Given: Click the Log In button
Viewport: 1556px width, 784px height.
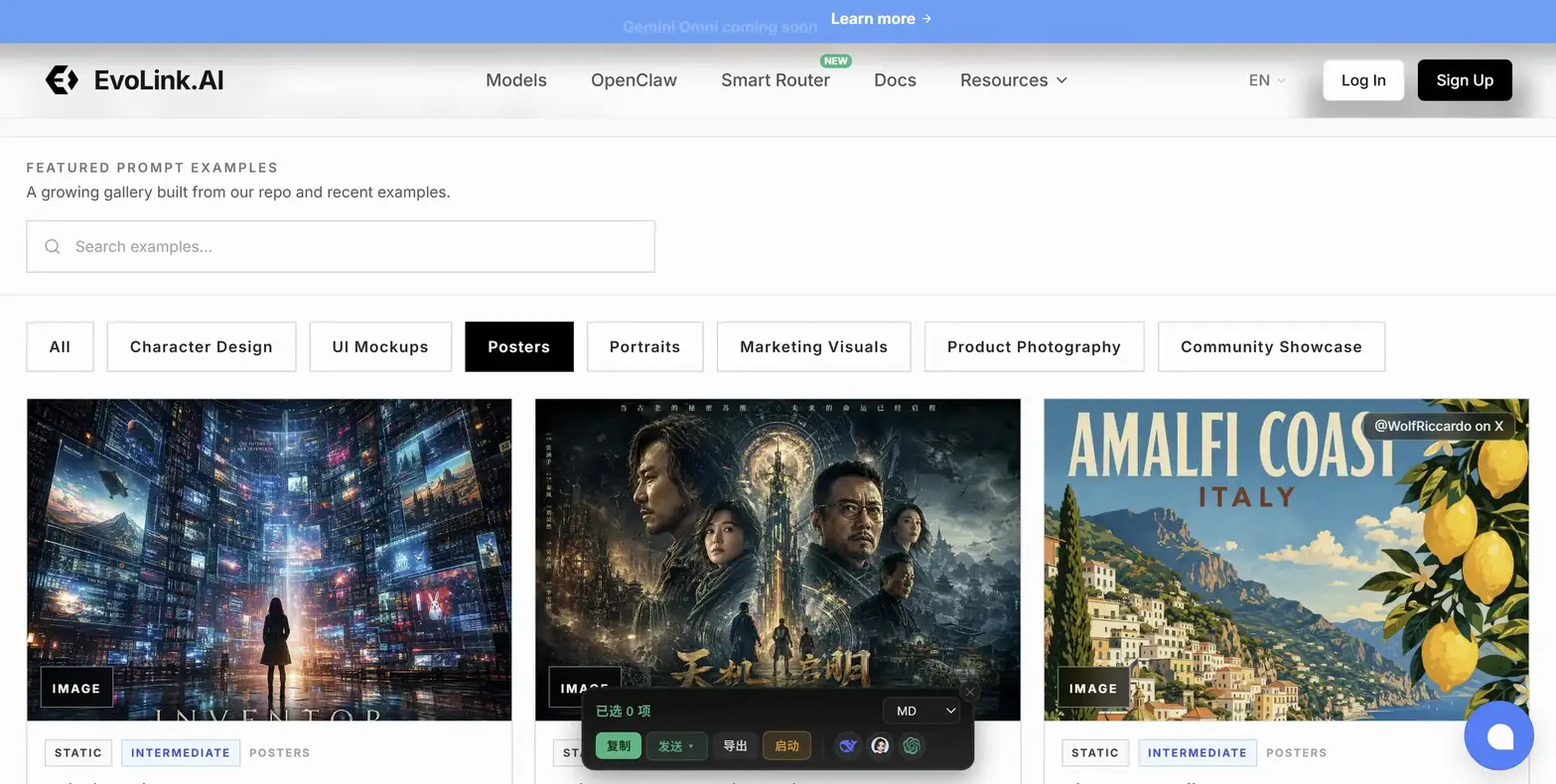Looking at the screenshot, I should [1363, 80].
